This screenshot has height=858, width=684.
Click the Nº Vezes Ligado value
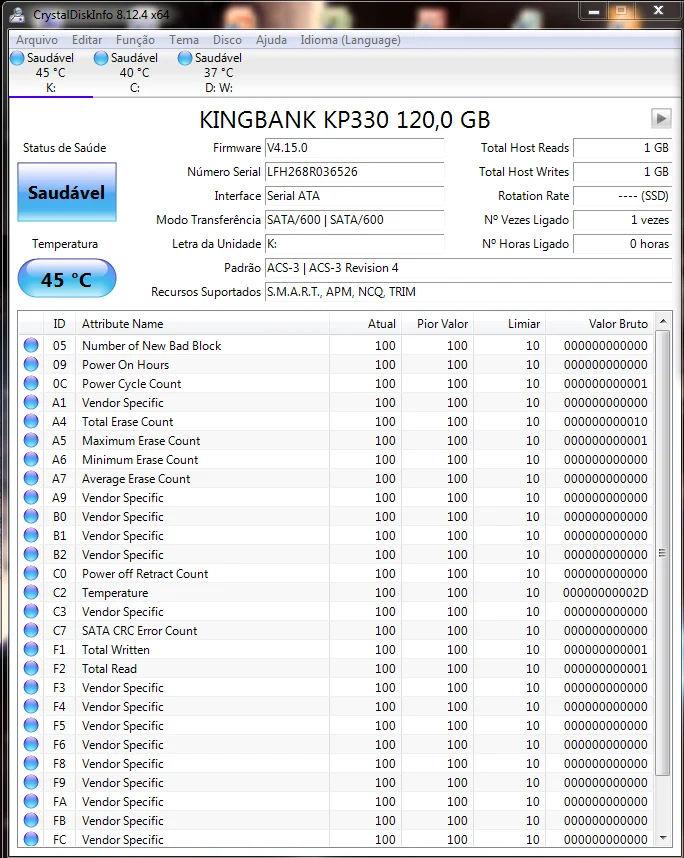(622, 220)
